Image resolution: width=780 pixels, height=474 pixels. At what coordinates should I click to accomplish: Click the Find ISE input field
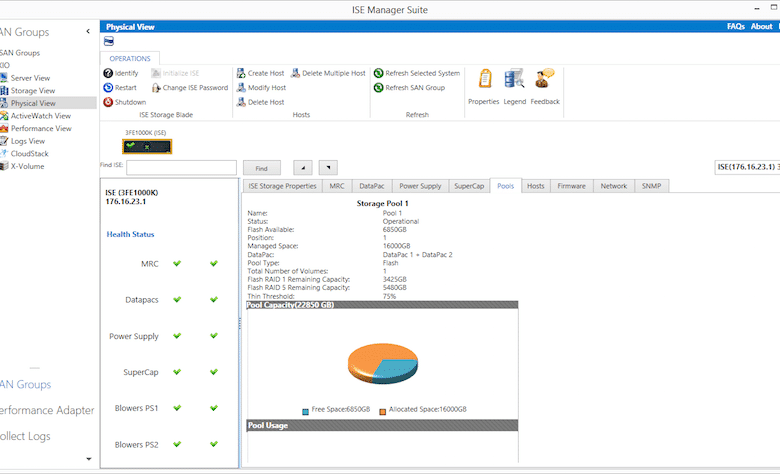click(182, 168)
